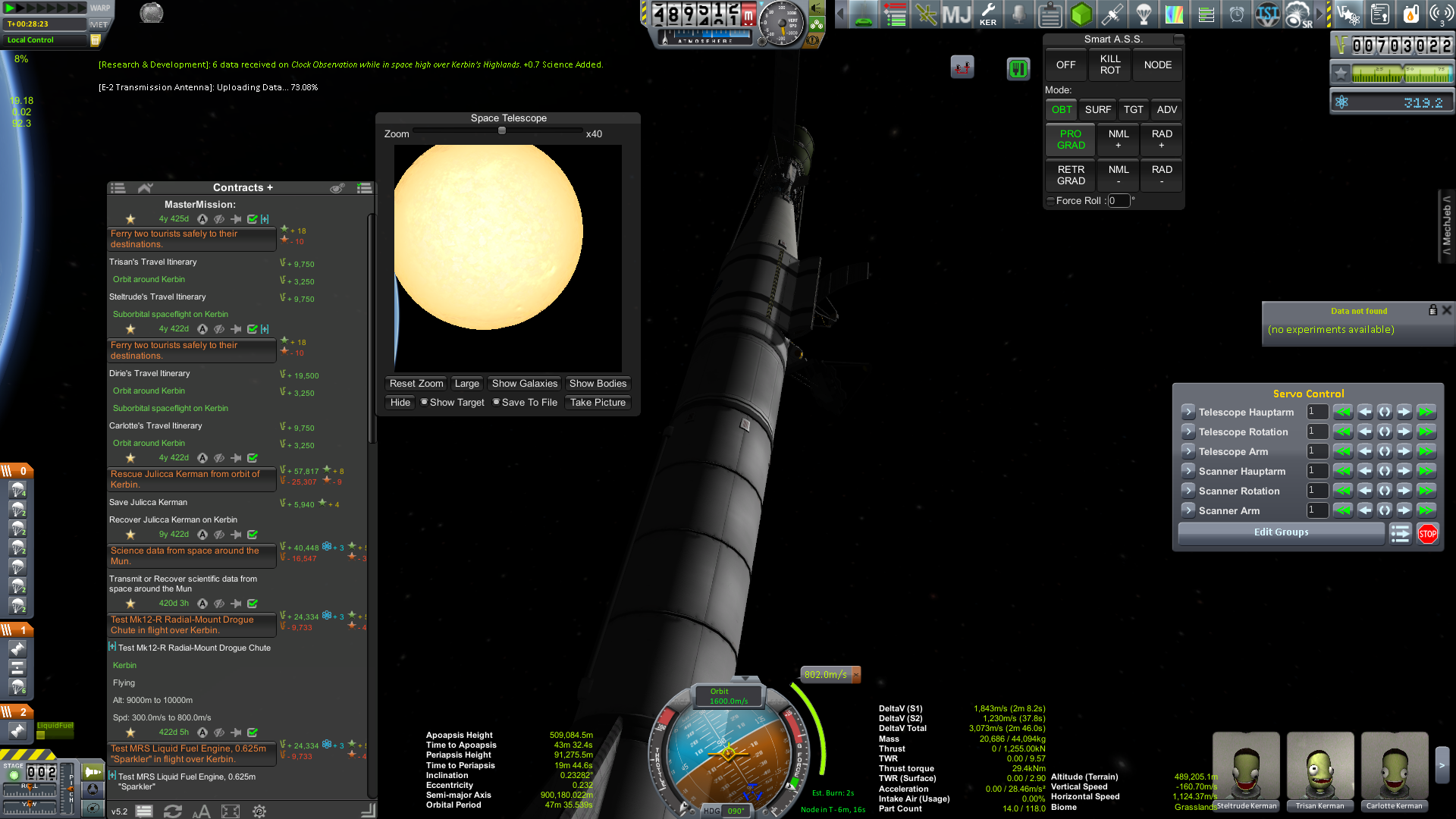The width and height of the screenshot is (1456, 819).
Task: Expand the Test Mk12-R Radial-Mount Drogue Chute parameter
Action: tap(112, 647)
